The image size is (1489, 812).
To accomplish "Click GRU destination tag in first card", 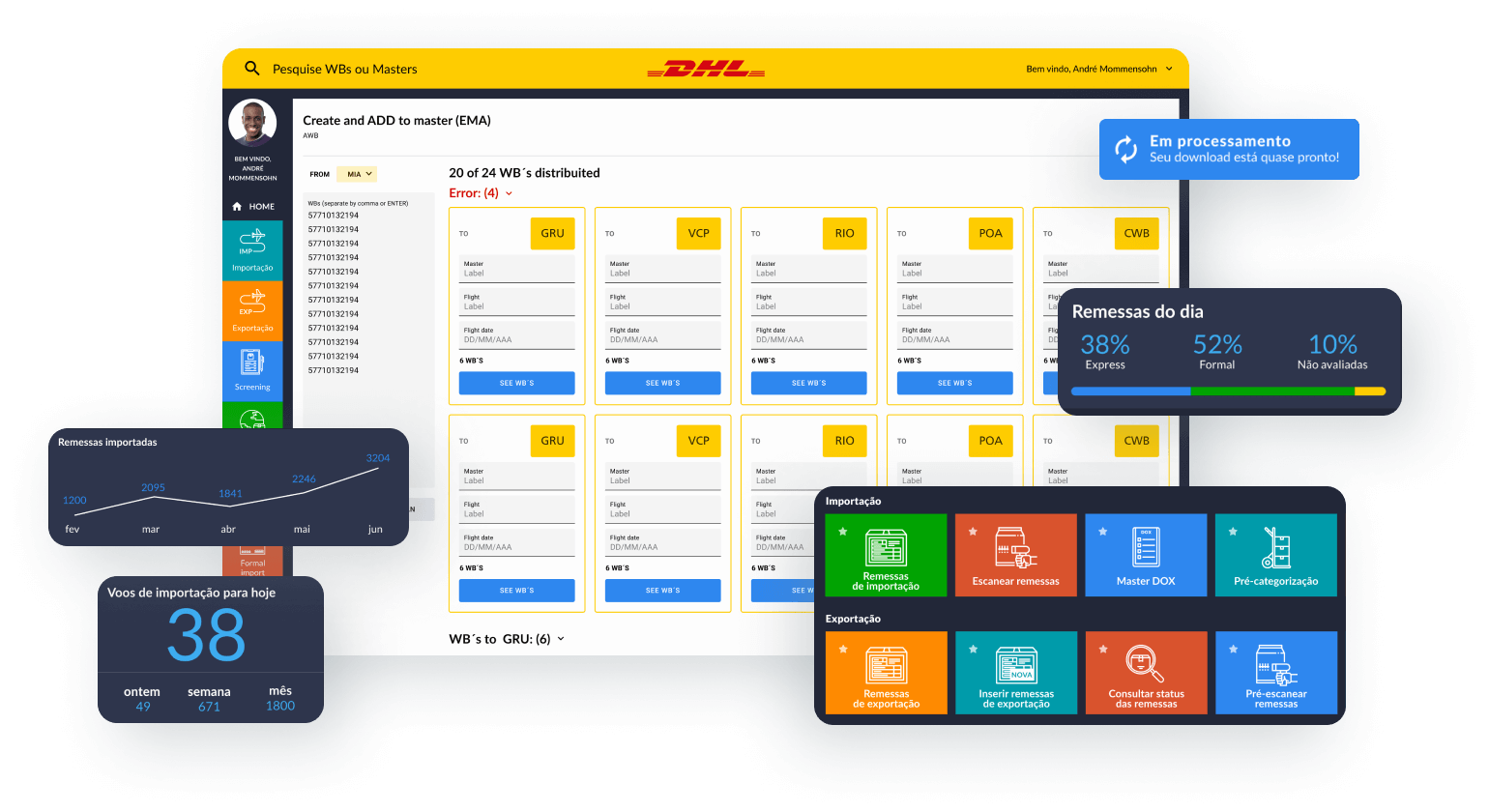I will click(552, 233).
